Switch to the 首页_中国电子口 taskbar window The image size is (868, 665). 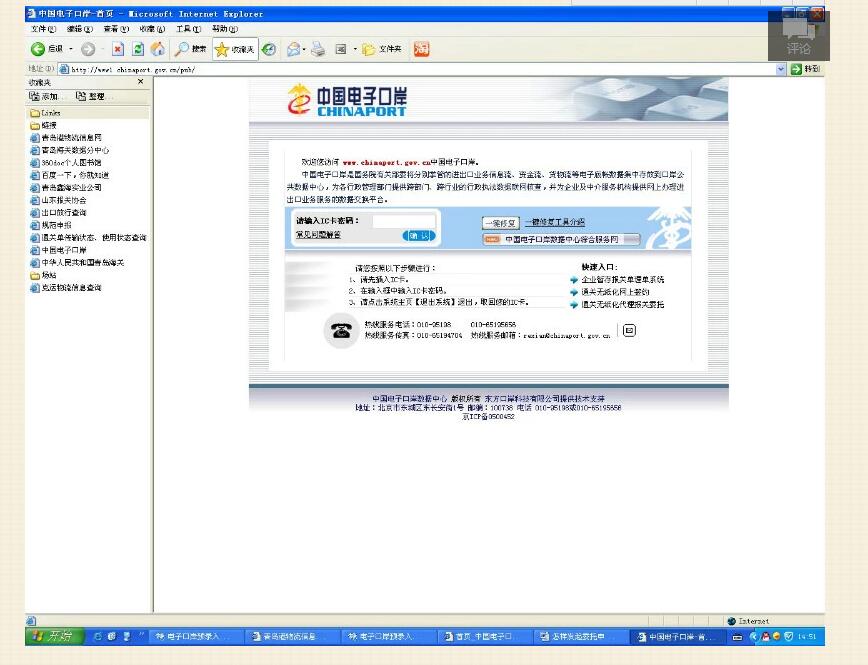point(484,637)
